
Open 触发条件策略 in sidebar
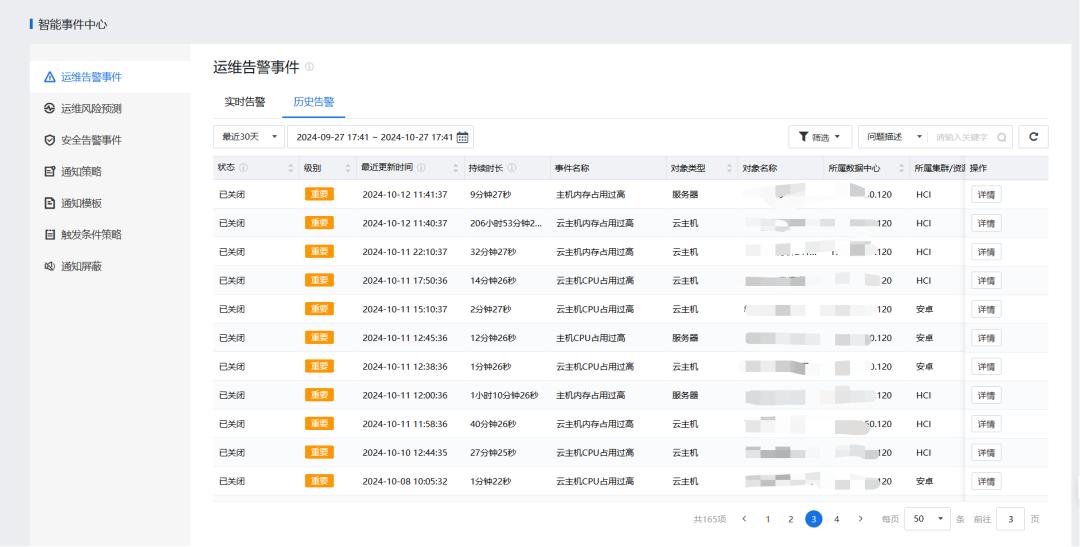pos(110,234)
